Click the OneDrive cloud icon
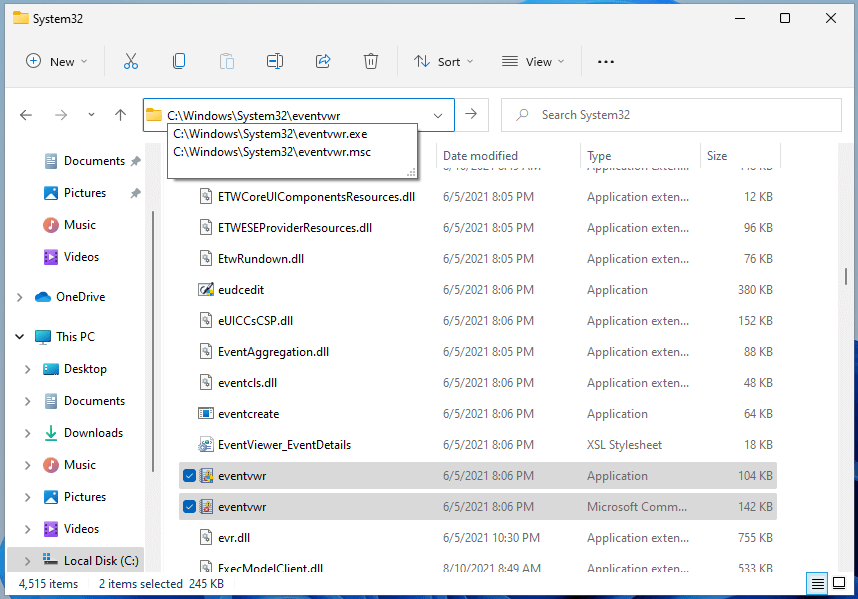 (x=43, y=297)
